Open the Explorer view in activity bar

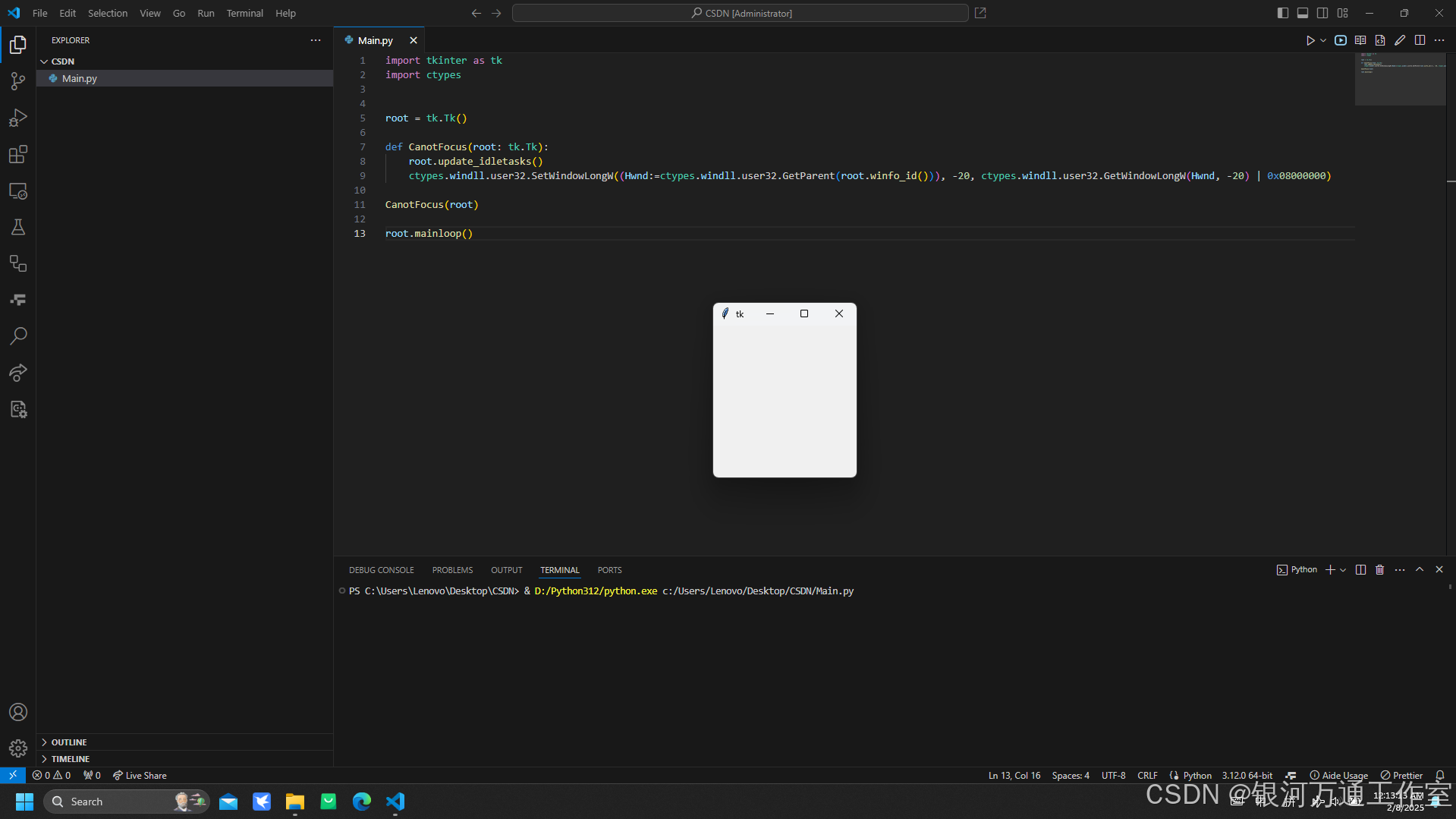pos(18,45)
